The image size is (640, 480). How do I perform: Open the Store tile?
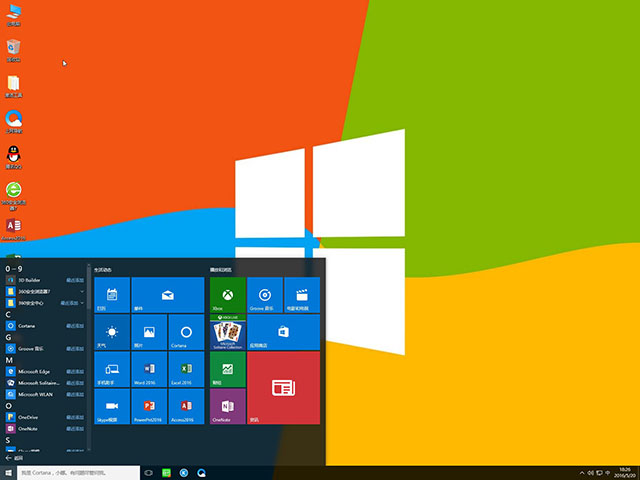(283, 332)
